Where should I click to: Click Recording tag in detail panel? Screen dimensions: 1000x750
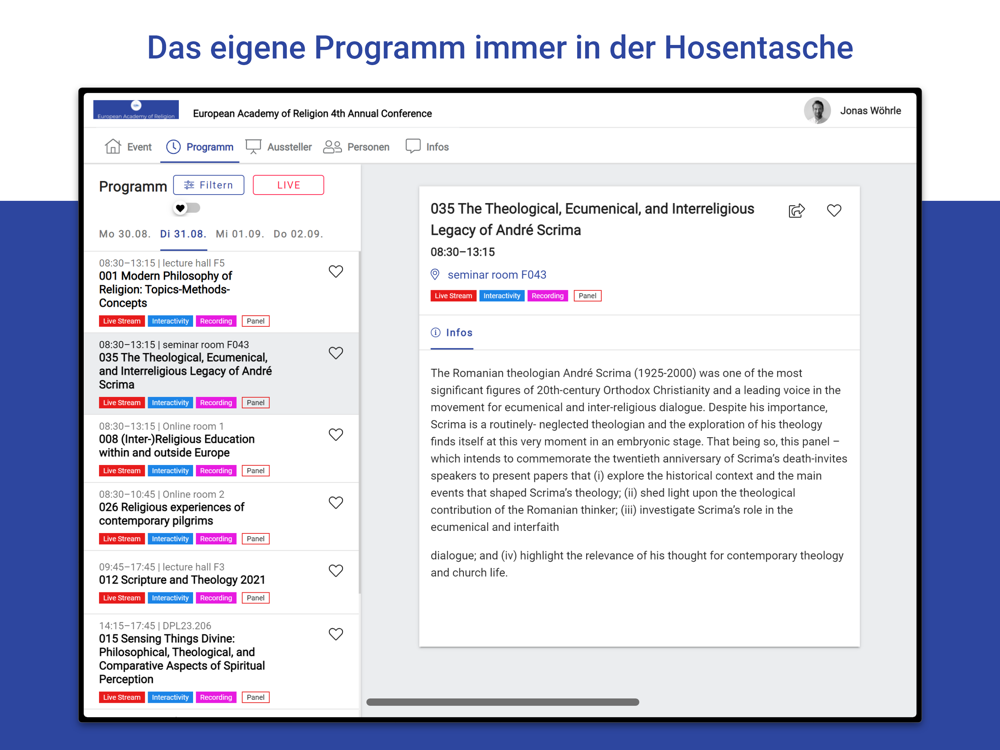(548, 296)
